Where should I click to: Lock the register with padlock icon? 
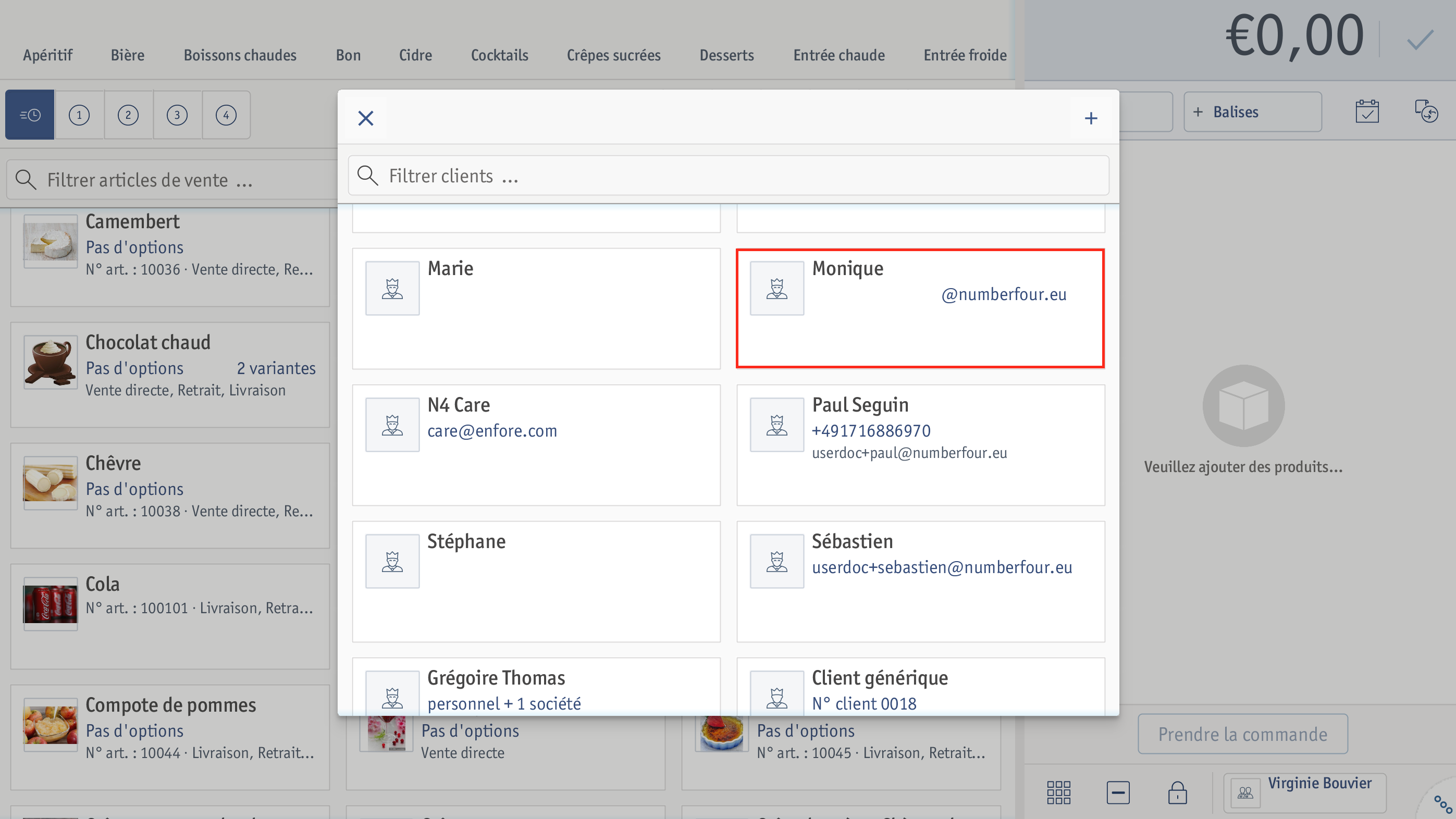click(x=1177, y=792)
